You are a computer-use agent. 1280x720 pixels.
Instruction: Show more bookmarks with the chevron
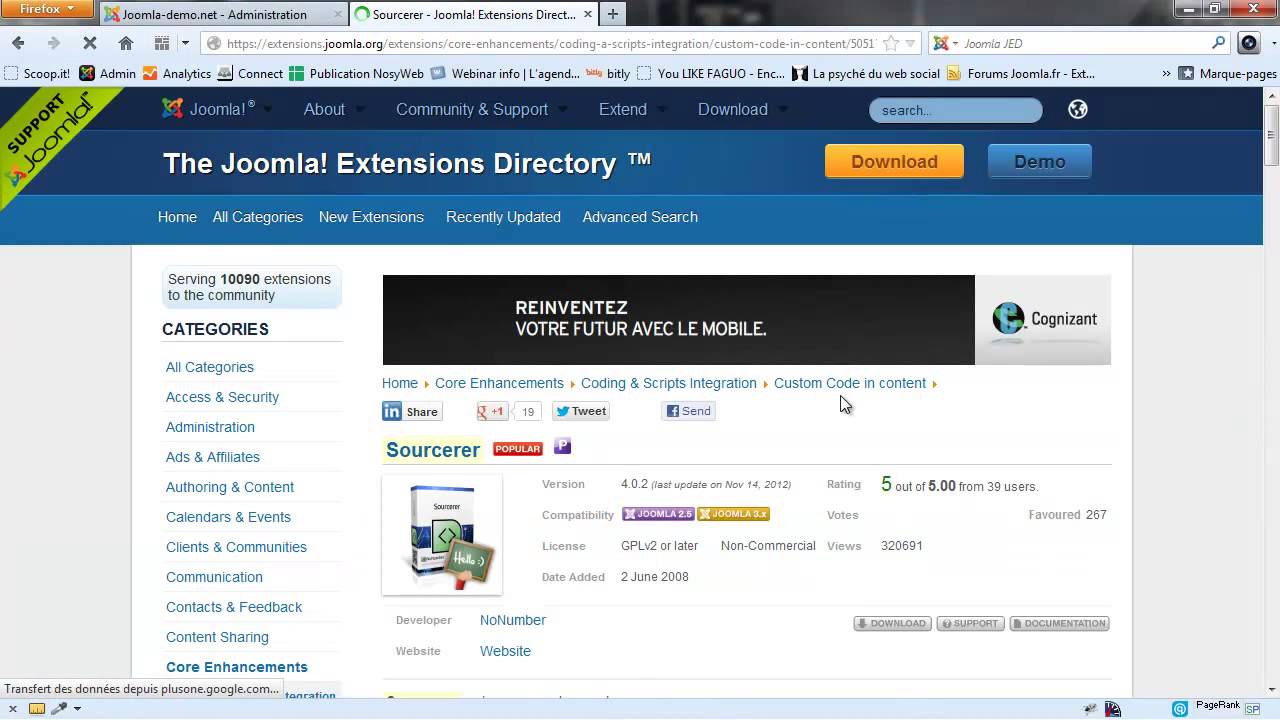[x=1166, y=73]
